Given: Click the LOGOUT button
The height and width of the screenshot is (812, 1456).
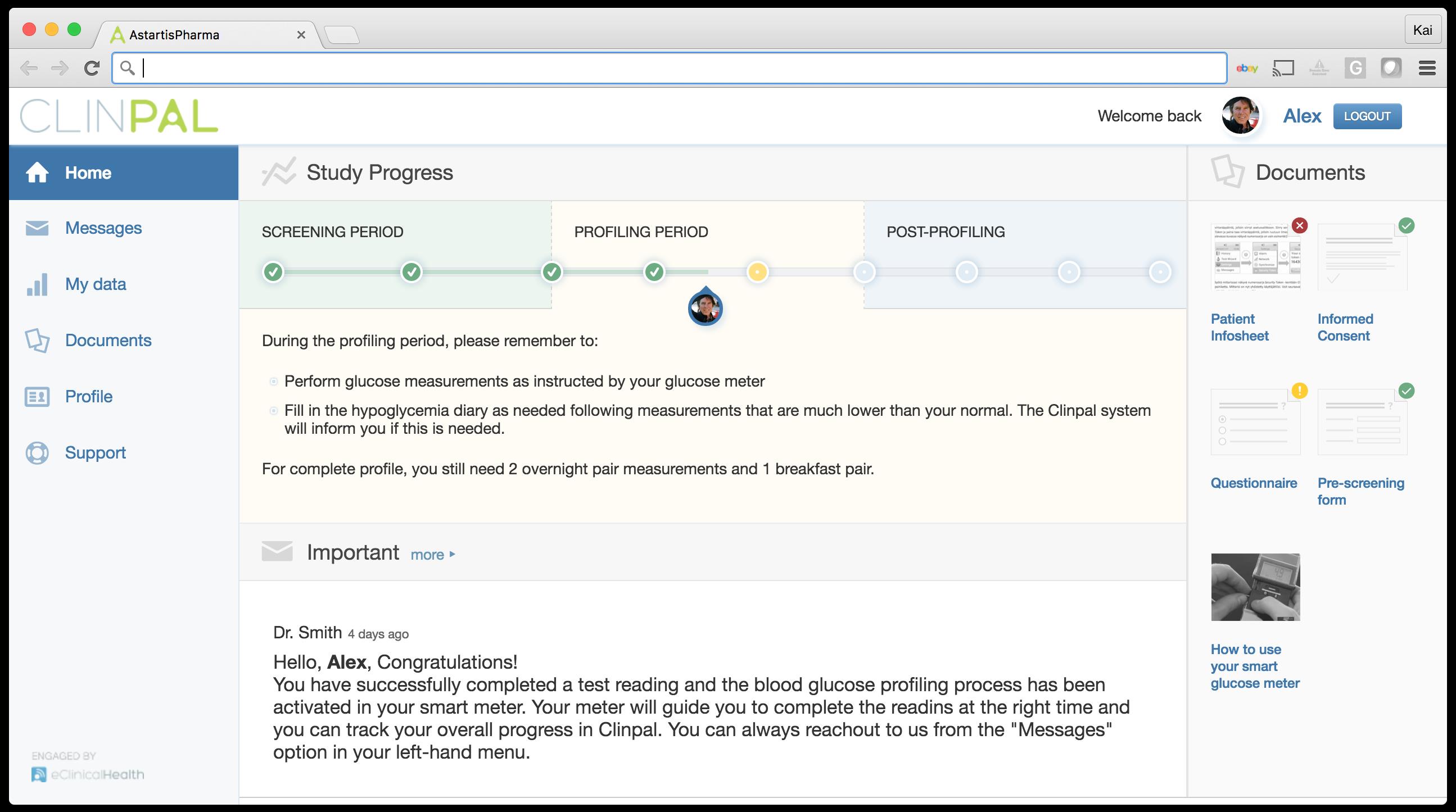Looking at the screenshot, I should tap(1367, 116).
